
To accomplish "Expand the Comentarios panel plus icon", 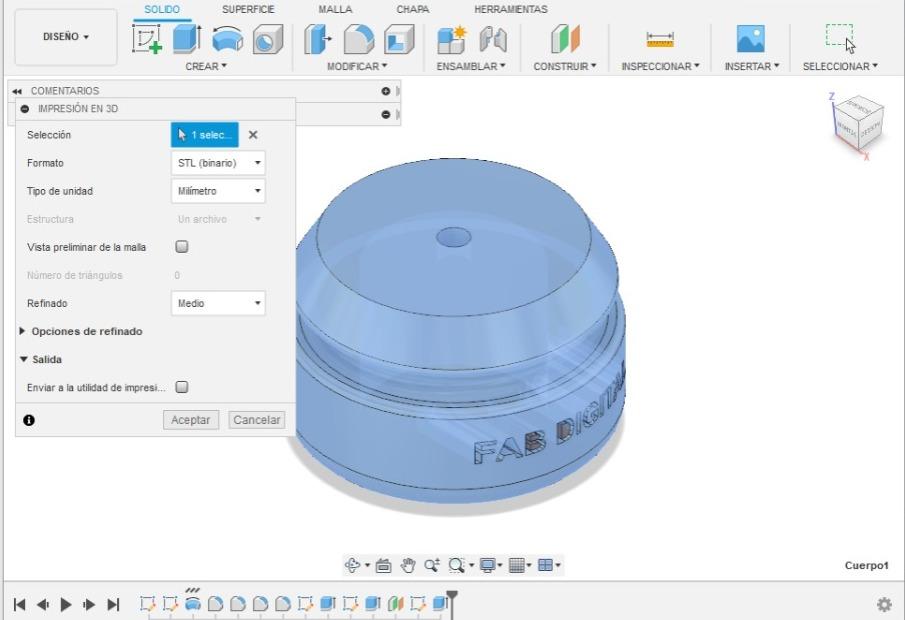I will pyautogui.click(x=386, y=91).
